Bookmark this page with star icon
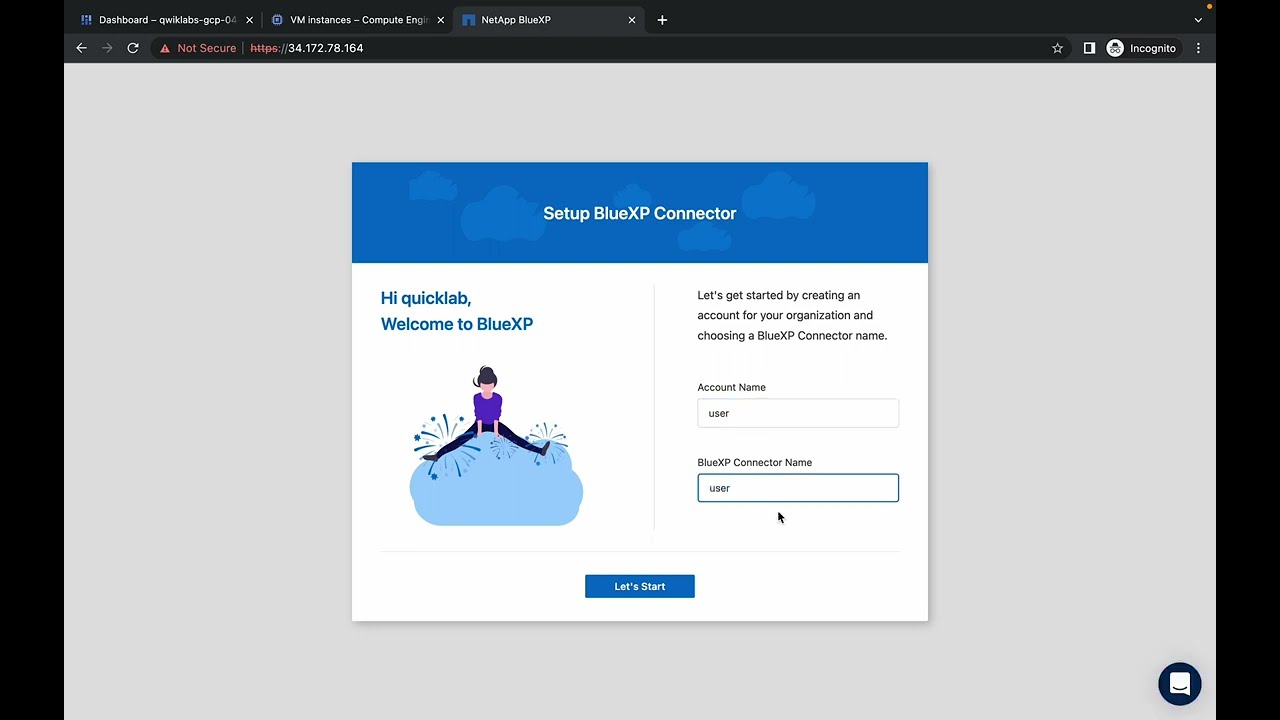The width and height of the screenshot is (1280, 720). (1057, 48)
